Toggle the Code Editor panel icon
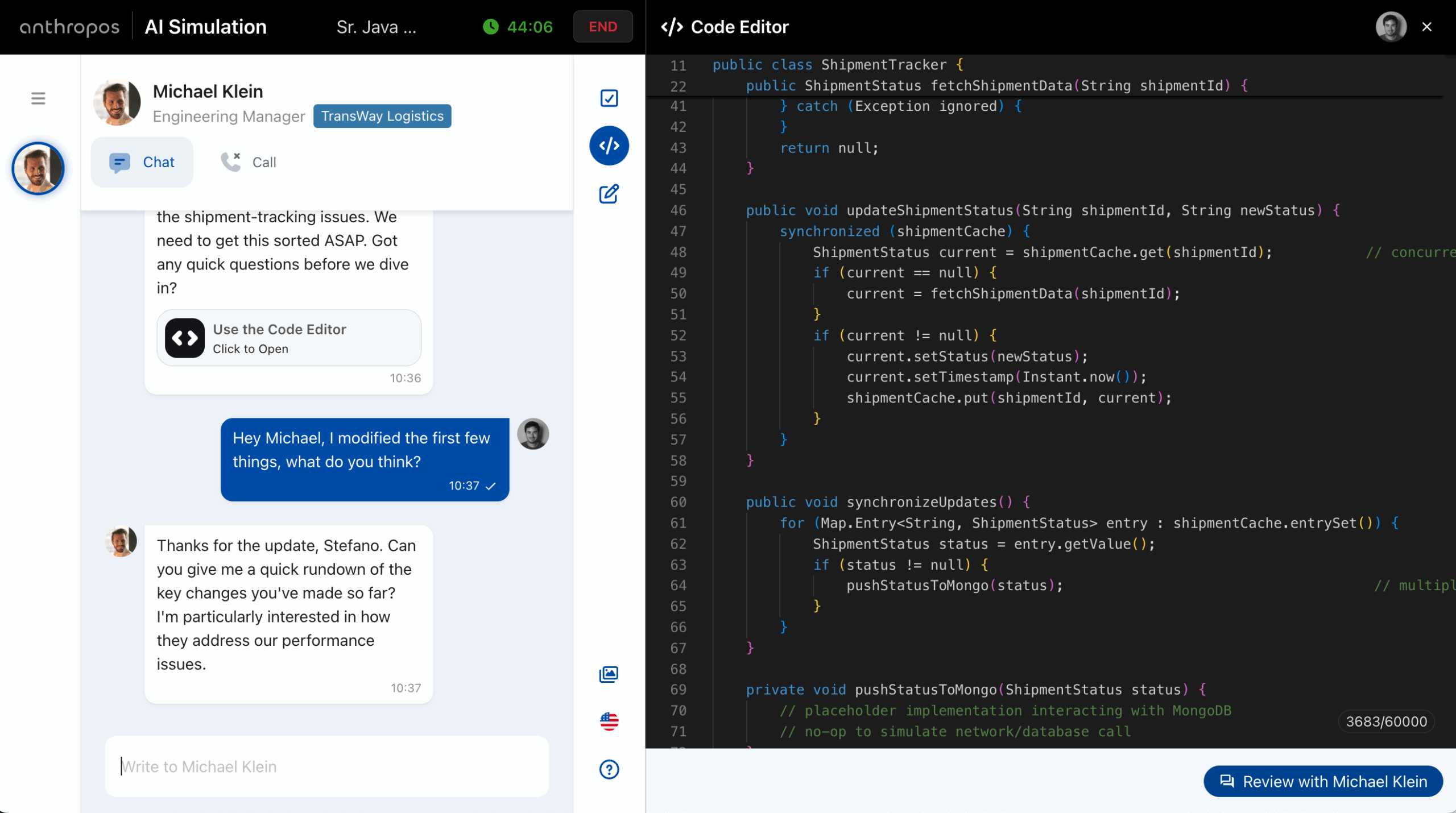The height and width of the screenshot is (813, 1456). [609, 146]
